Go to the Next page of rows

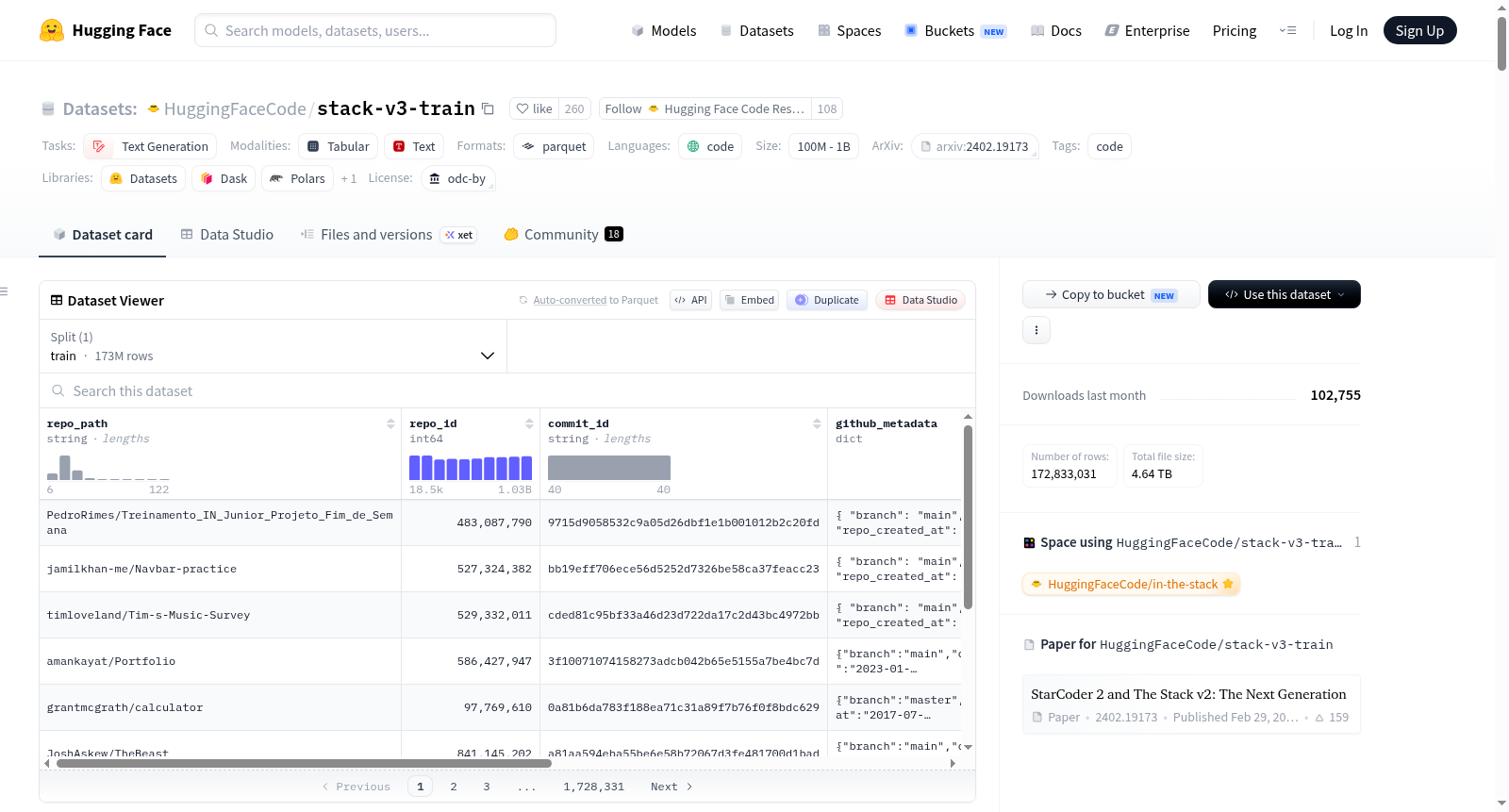pos(672,787)
